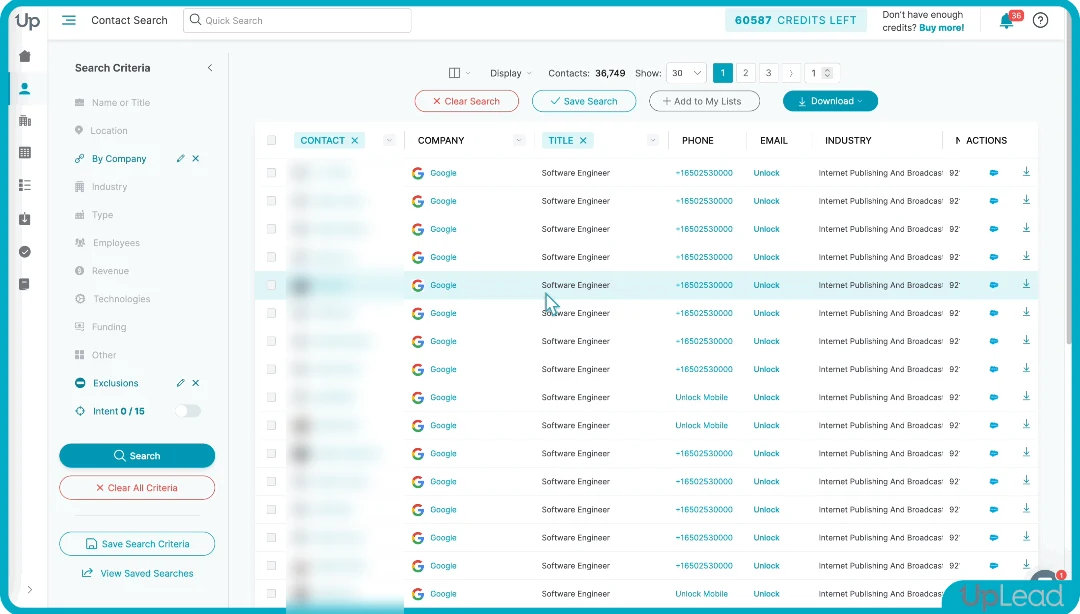
Task: Click the teal Search button
Action: click(137, 456)
